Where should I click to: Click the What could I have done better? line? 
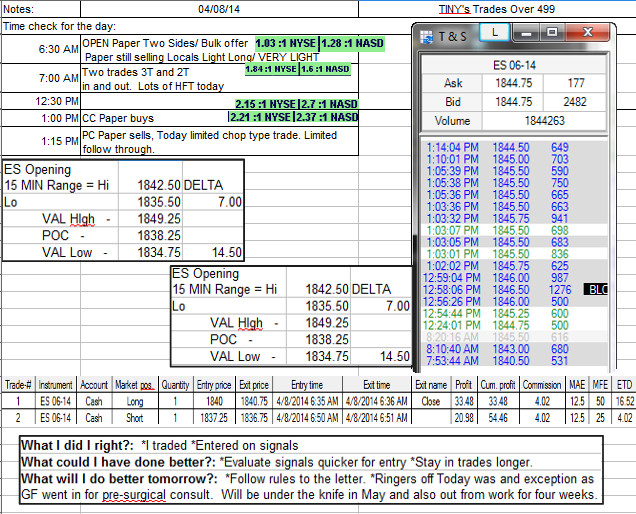pyautogui.click(x=276, y=462)
